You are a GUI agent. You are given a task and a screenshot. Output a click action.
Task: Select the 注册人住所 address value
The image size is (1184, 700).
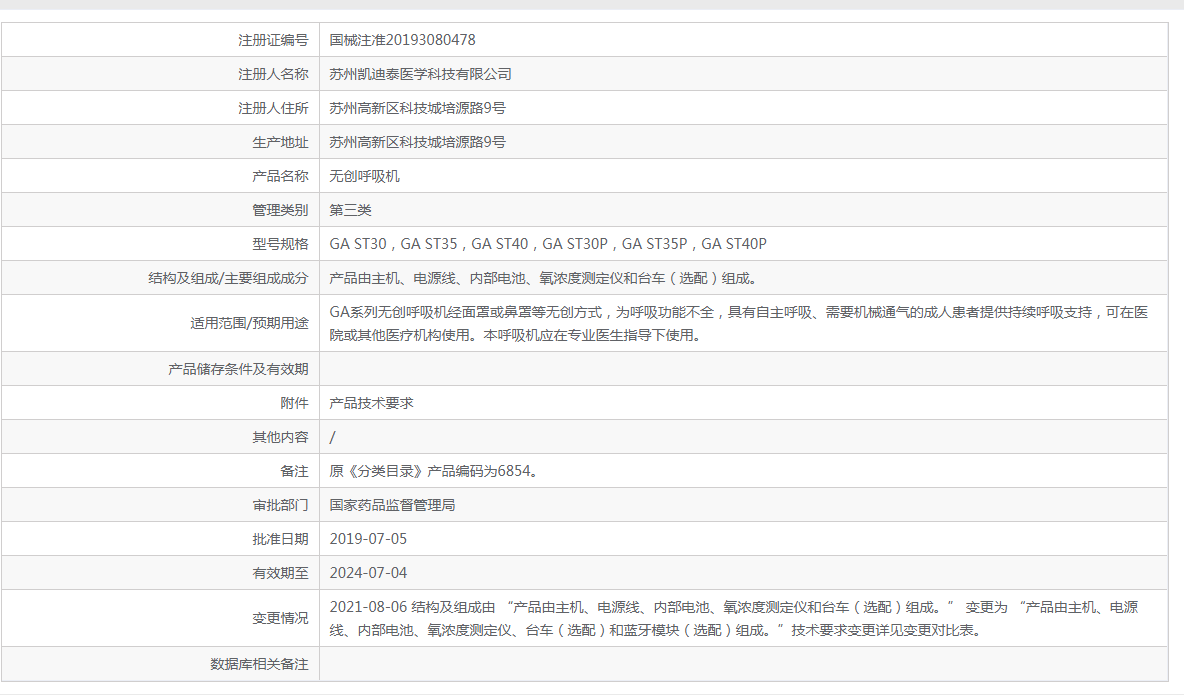click(418, 108)
